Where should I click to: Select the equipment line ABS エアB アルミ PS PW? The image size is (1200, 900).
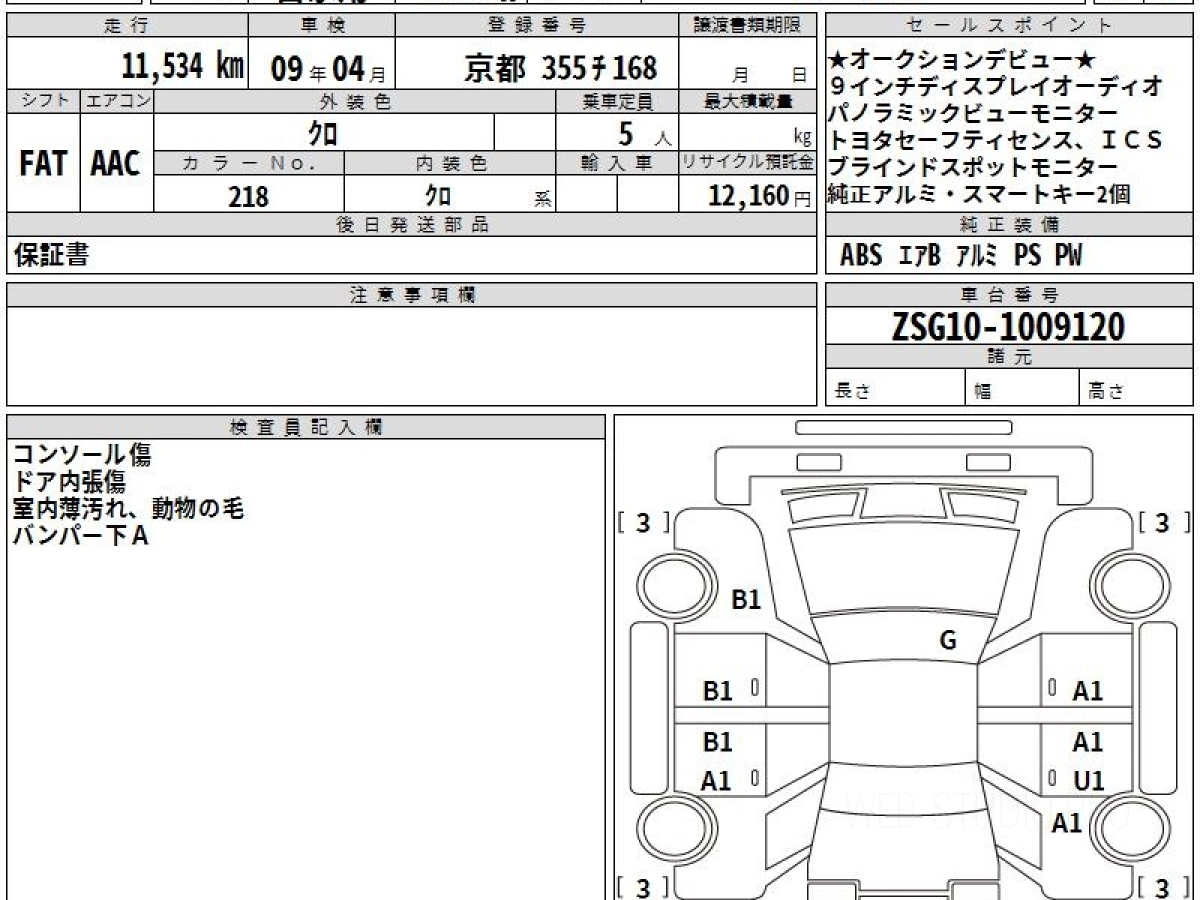point(961,256)
